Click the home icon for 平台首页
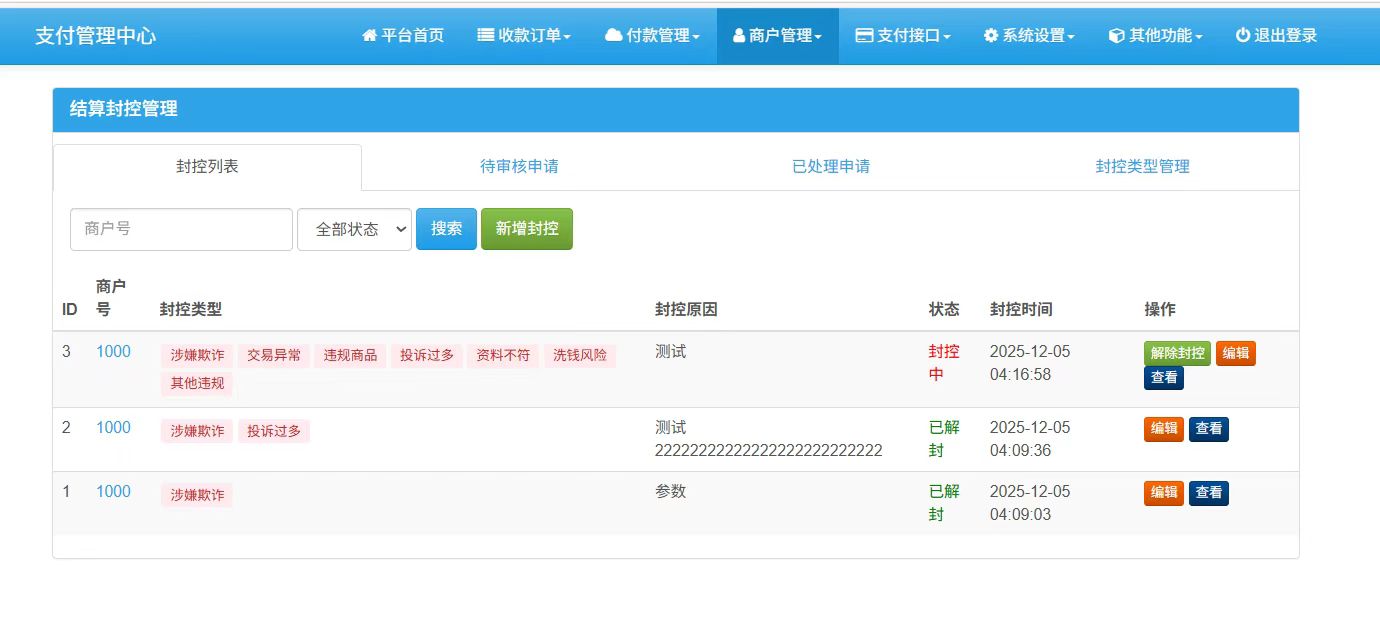 coord(370,36)
